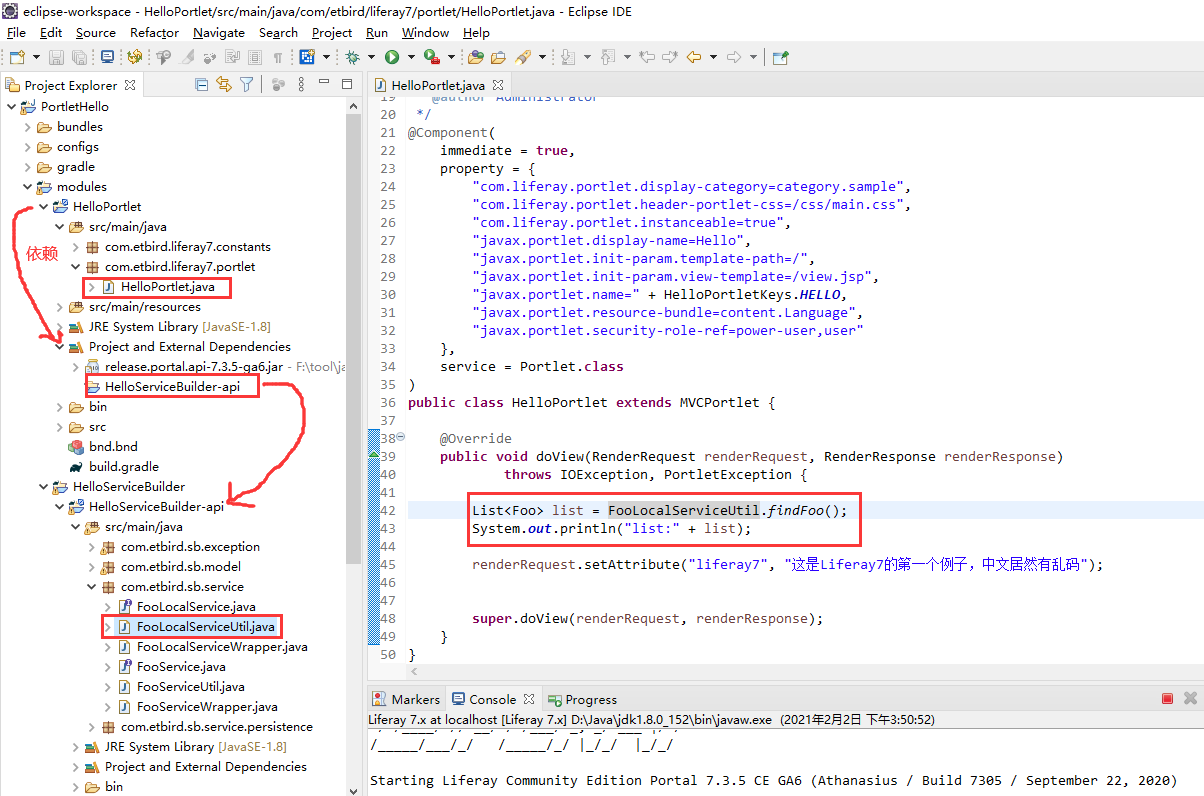This screenshot has width=1204, height=796.
Task: Open the Navigate menu
Action: pos(219,32)
